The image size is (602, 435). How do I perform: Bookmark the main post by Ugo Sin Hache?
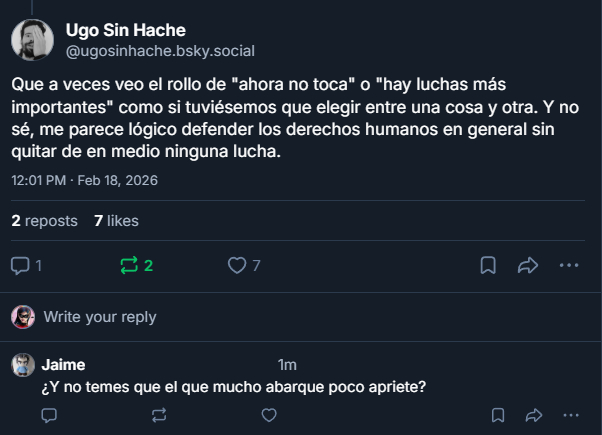[488, 265]
